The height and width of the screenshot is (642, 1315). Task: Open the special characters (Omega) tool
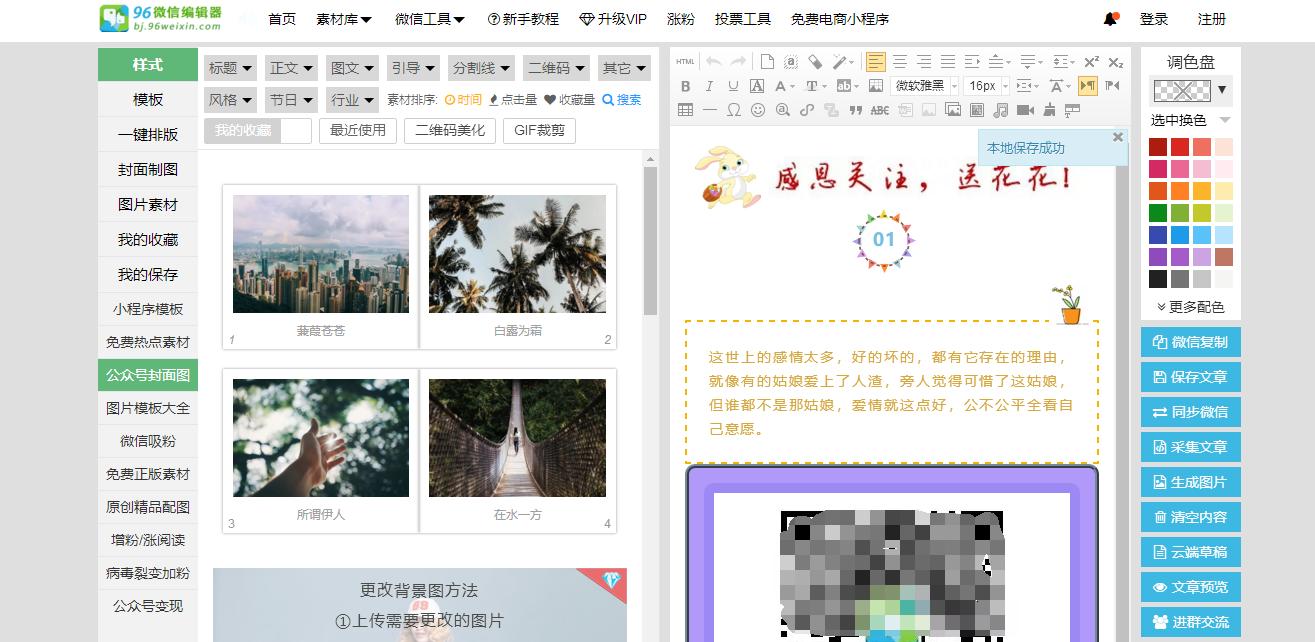point(732,111)
